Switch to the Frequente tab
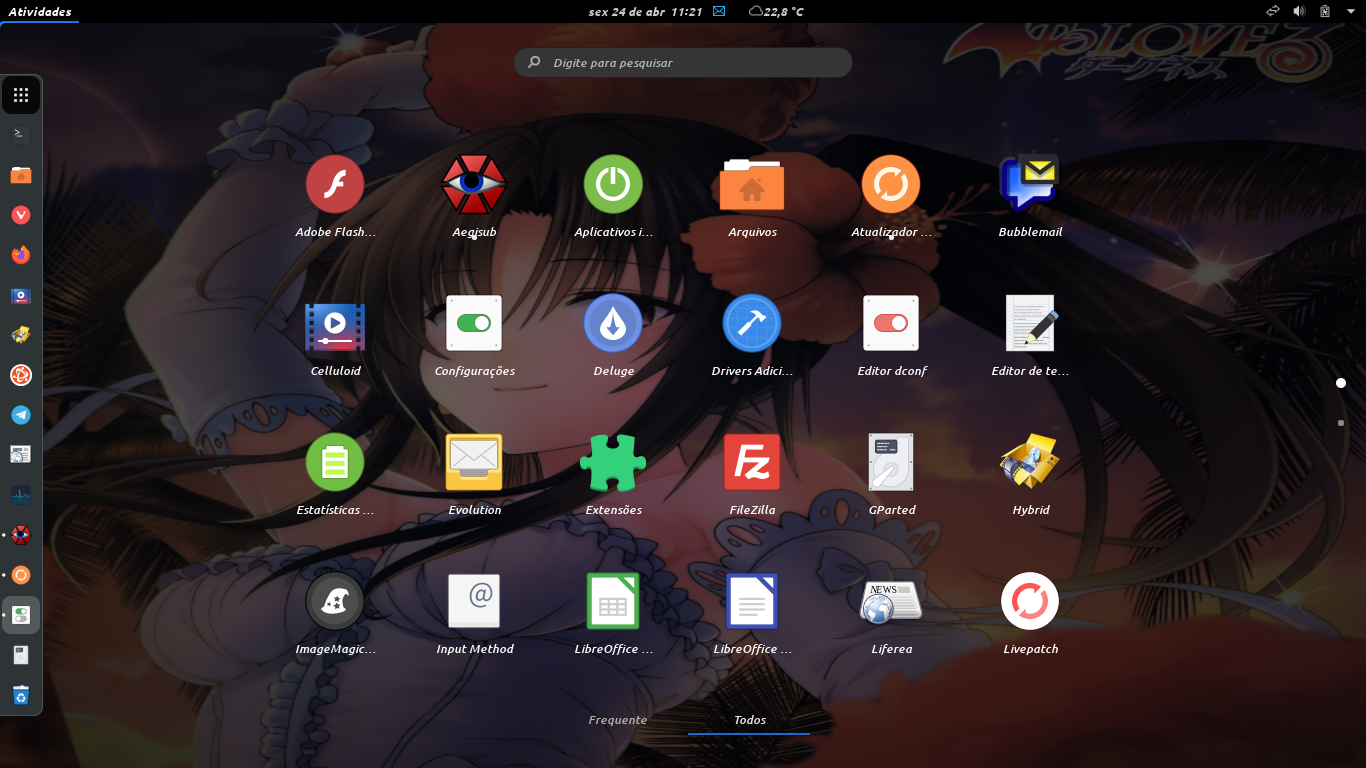 [x=618, y=720]
